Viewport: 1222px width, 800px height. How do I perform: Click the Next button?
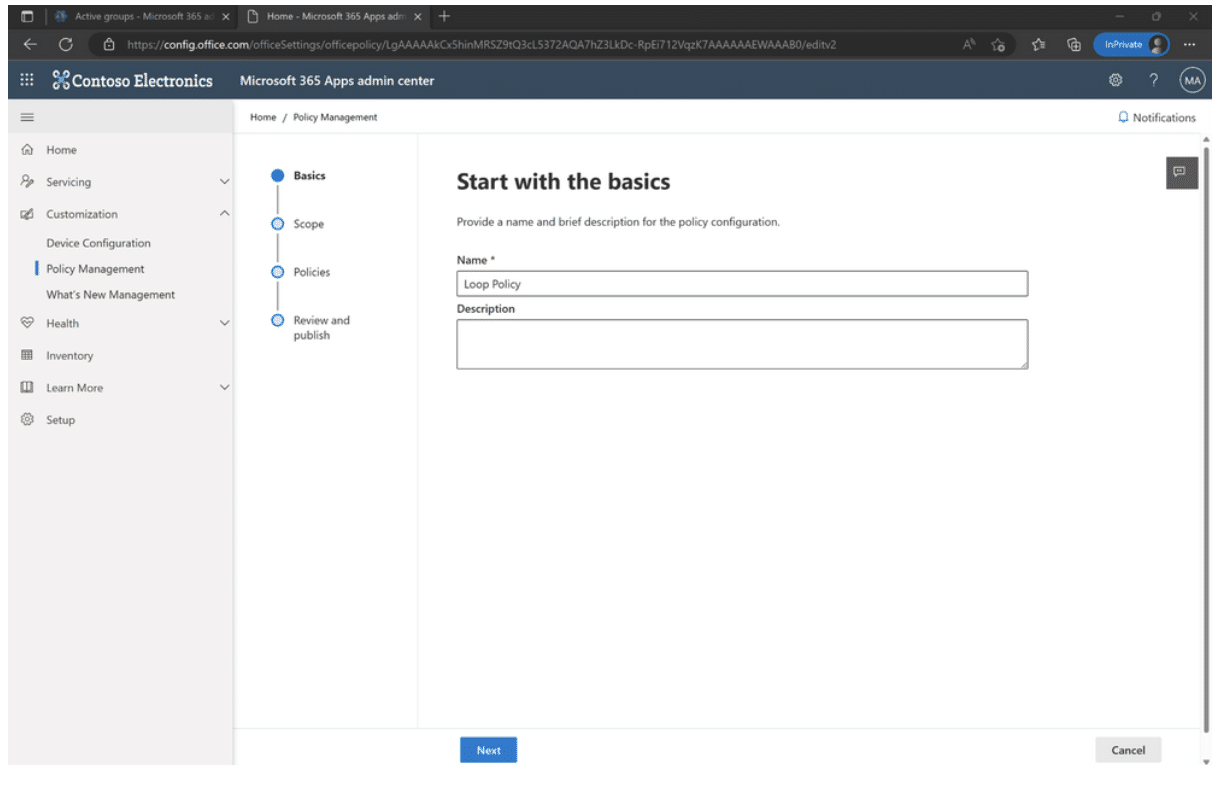tap(489, 750)
